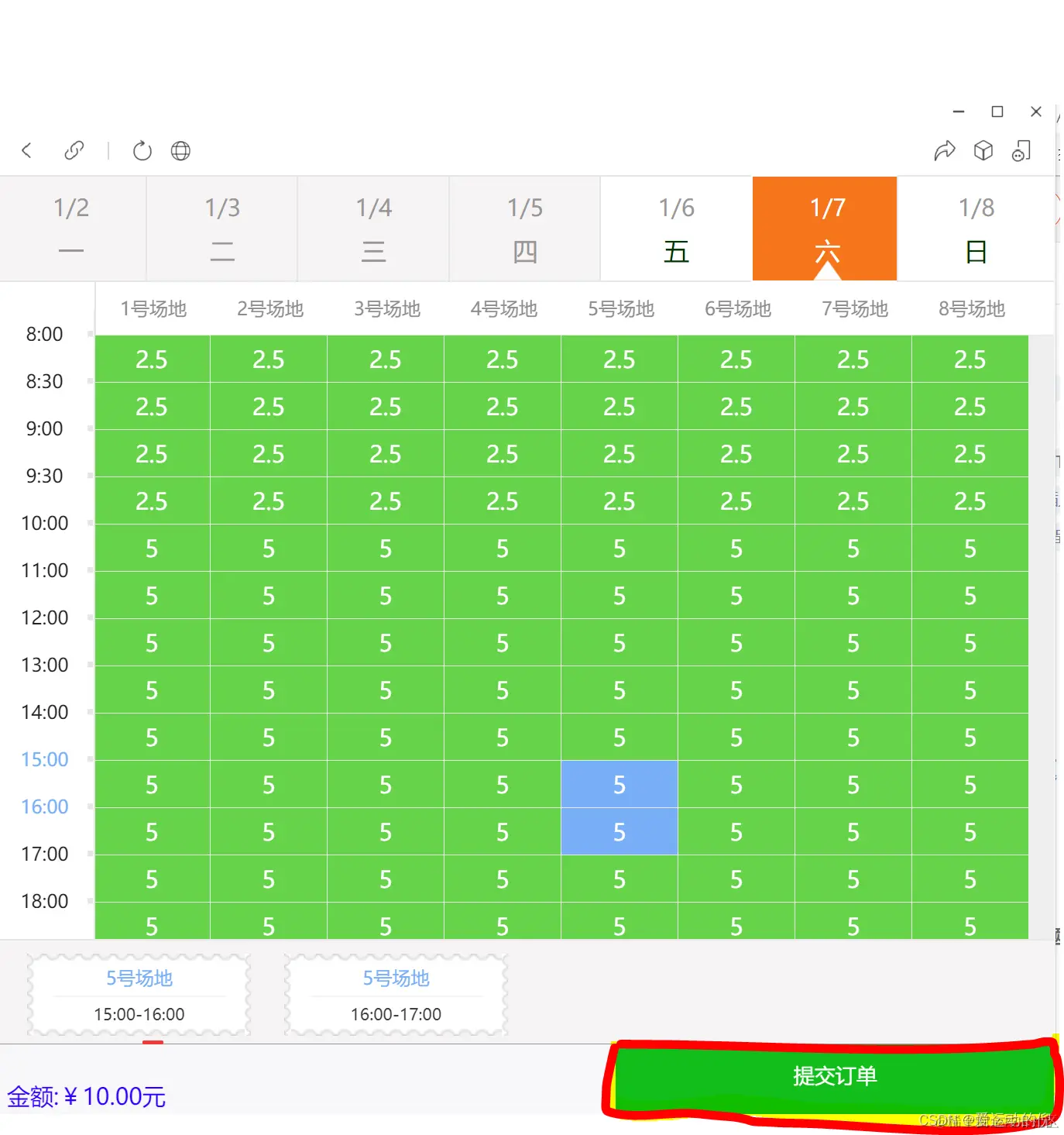Book the 9:00 slot on court 6
Viewport: 1064px width, 1135px height.
[x=736, y=454]
